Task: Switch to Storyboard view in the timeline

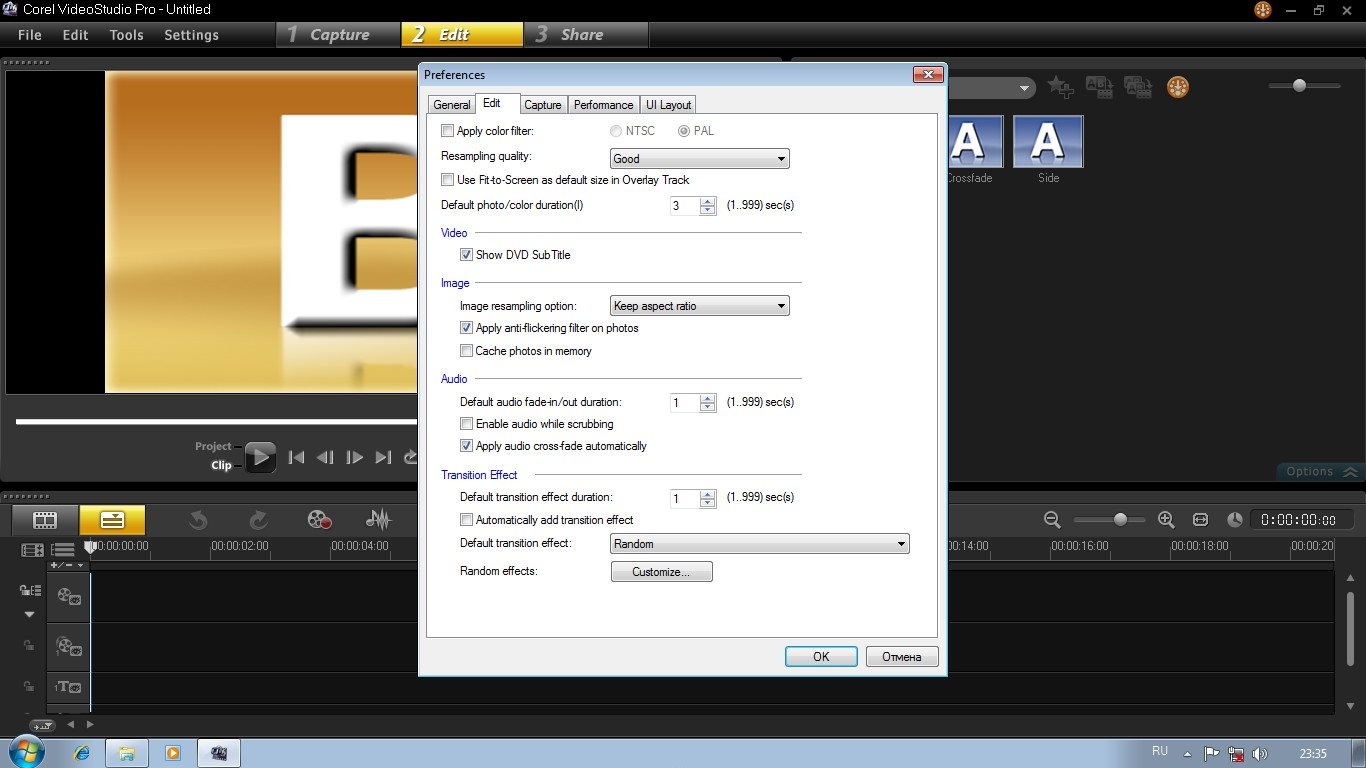Action: click(x=45, y=520)
